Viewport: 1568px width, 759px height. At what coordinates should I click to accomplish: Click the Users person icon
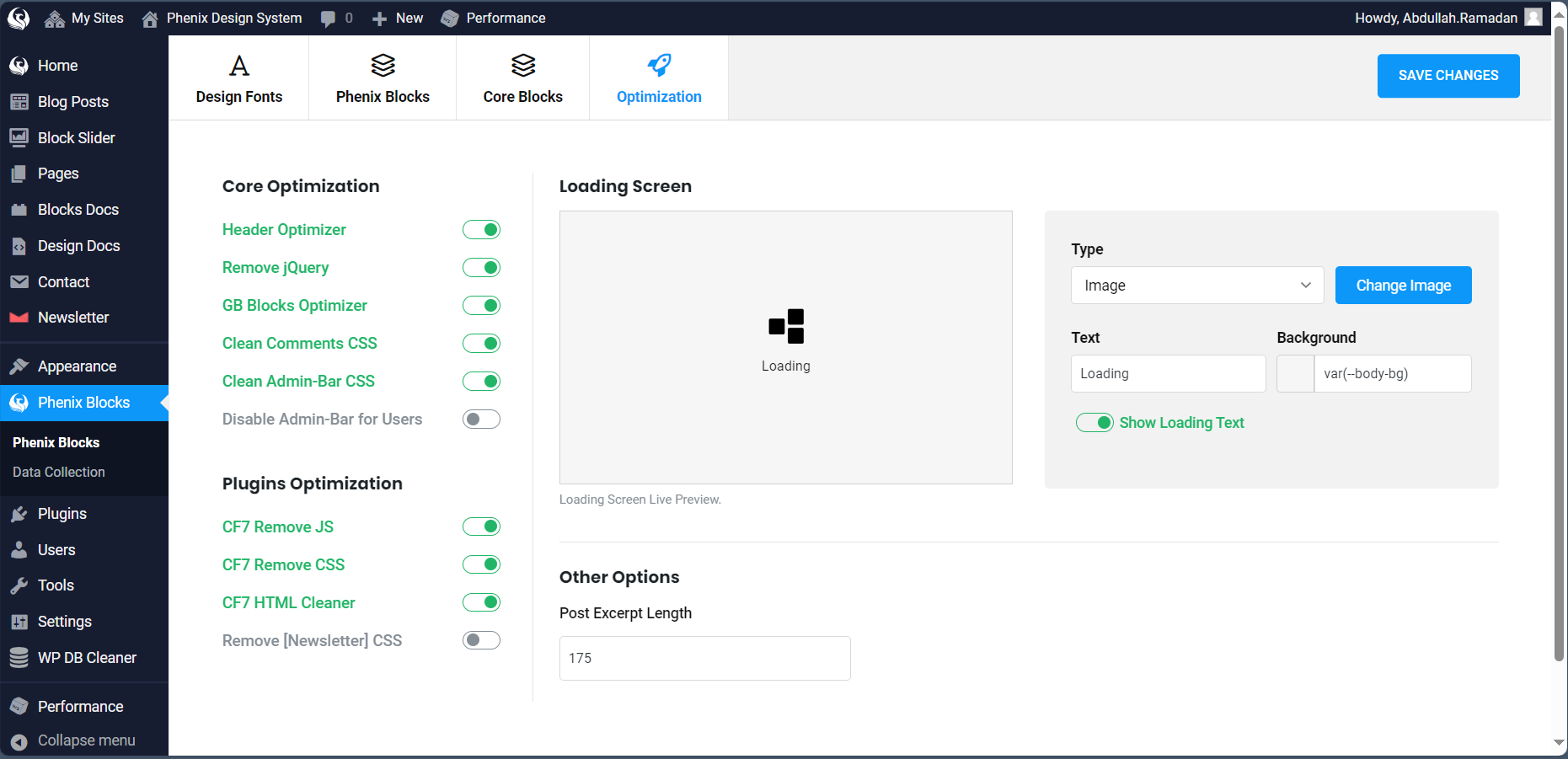[x=19, y=550]
